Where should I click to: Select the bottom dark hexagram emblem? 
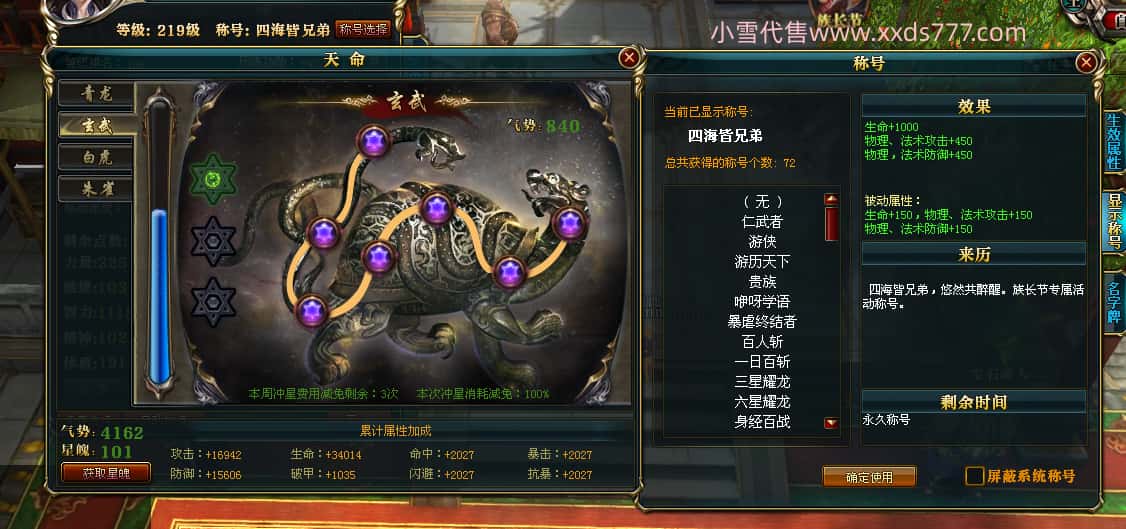213,302
